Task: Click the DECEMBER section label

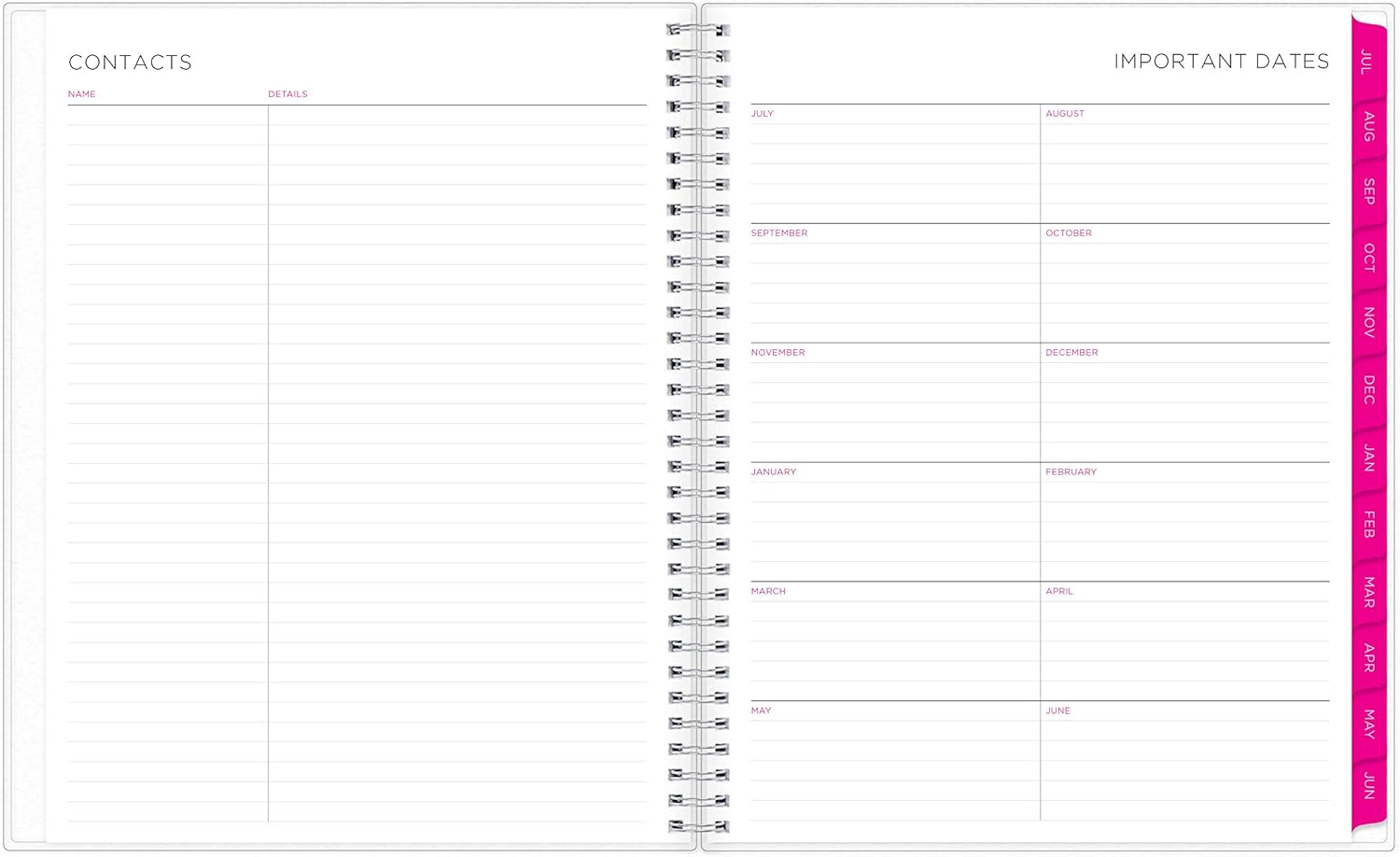Action: (1071, 353)
